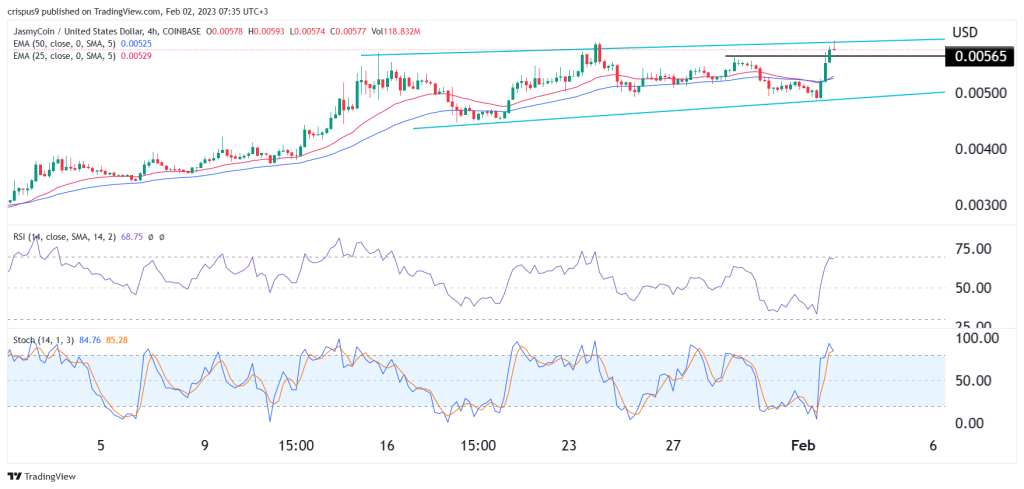Click the black 0.00565 price level label
The height and width of the screenshot is (489, 1024).
click(981, 56)
